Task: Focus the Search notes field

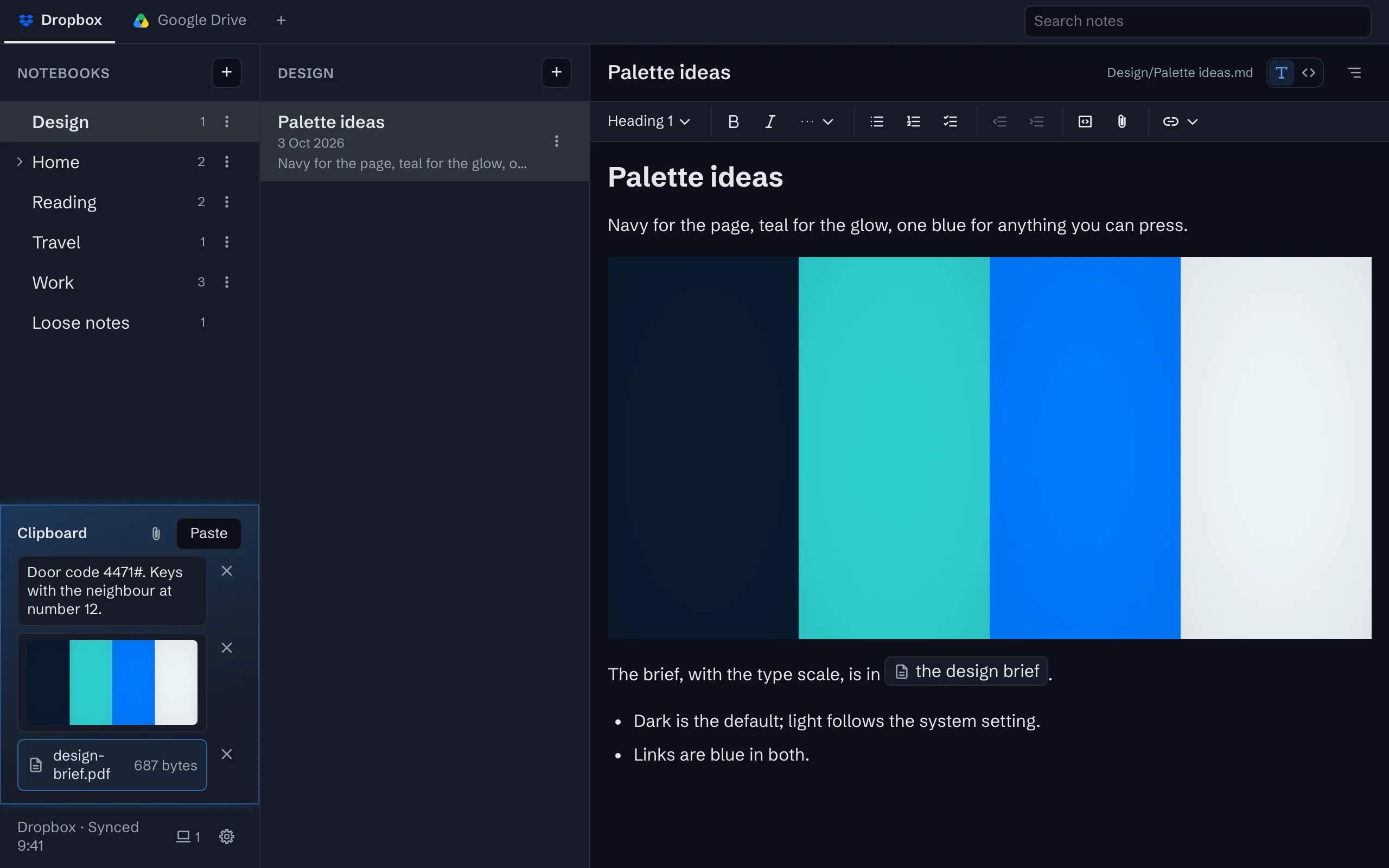Action: click(1198, 21)
